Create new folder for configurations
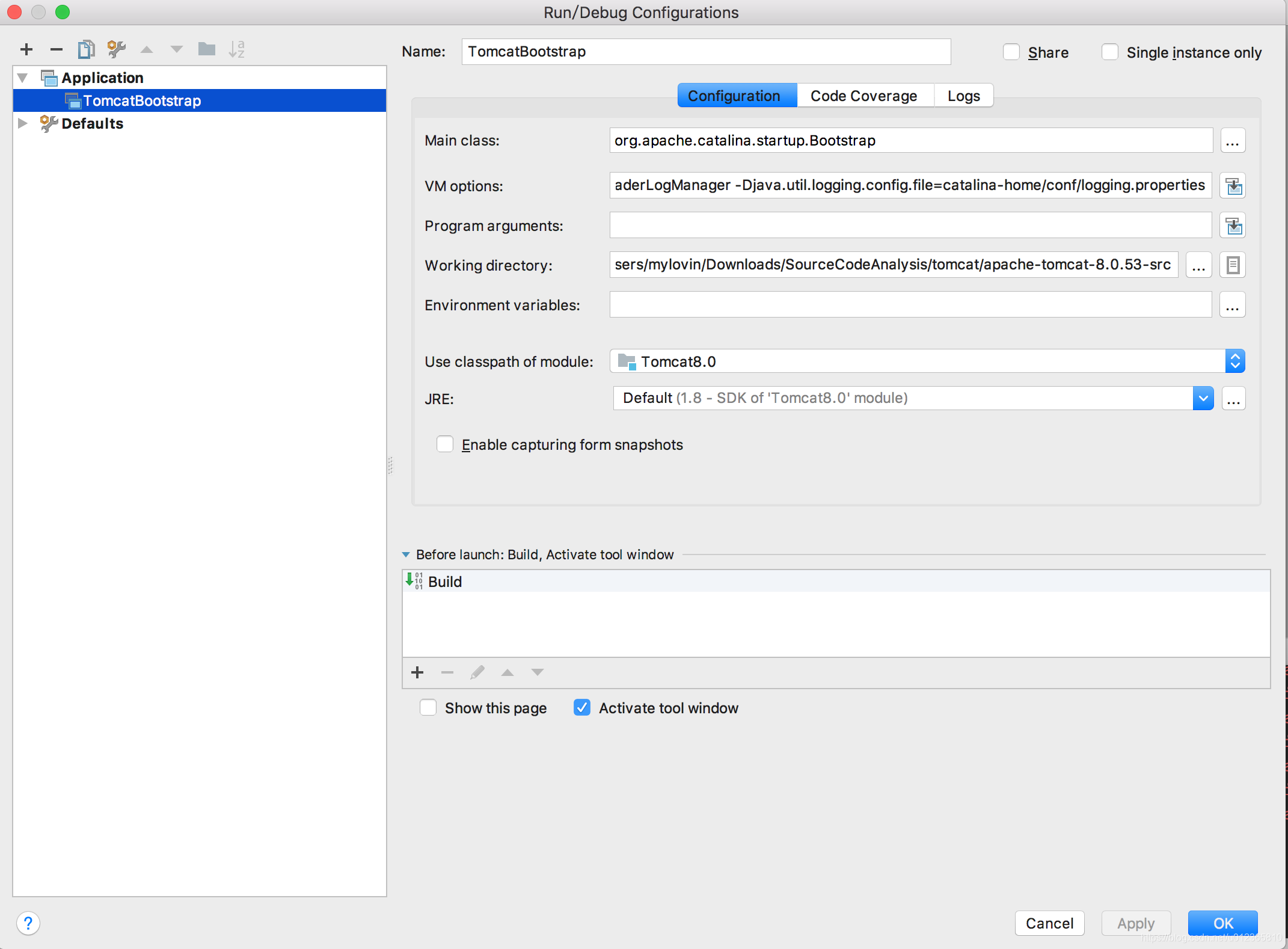 [x=207, y=49]
